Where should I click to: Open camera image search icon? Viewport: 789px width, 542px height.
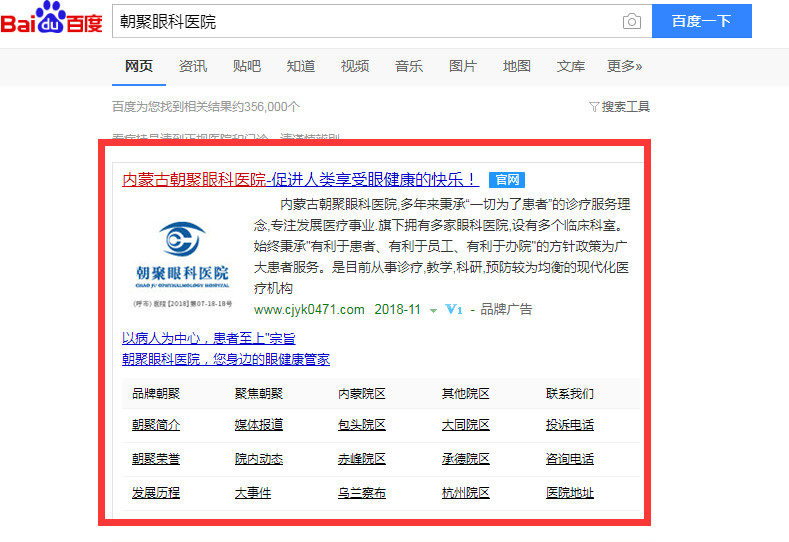click(x=632, y=21)
